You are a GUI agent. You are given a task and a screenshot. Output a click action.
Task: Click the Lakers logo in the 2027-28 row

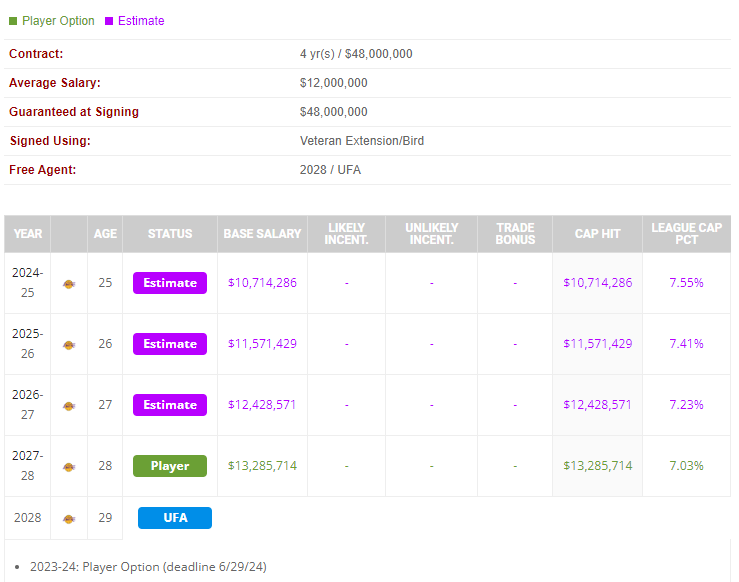pos(69,467)
